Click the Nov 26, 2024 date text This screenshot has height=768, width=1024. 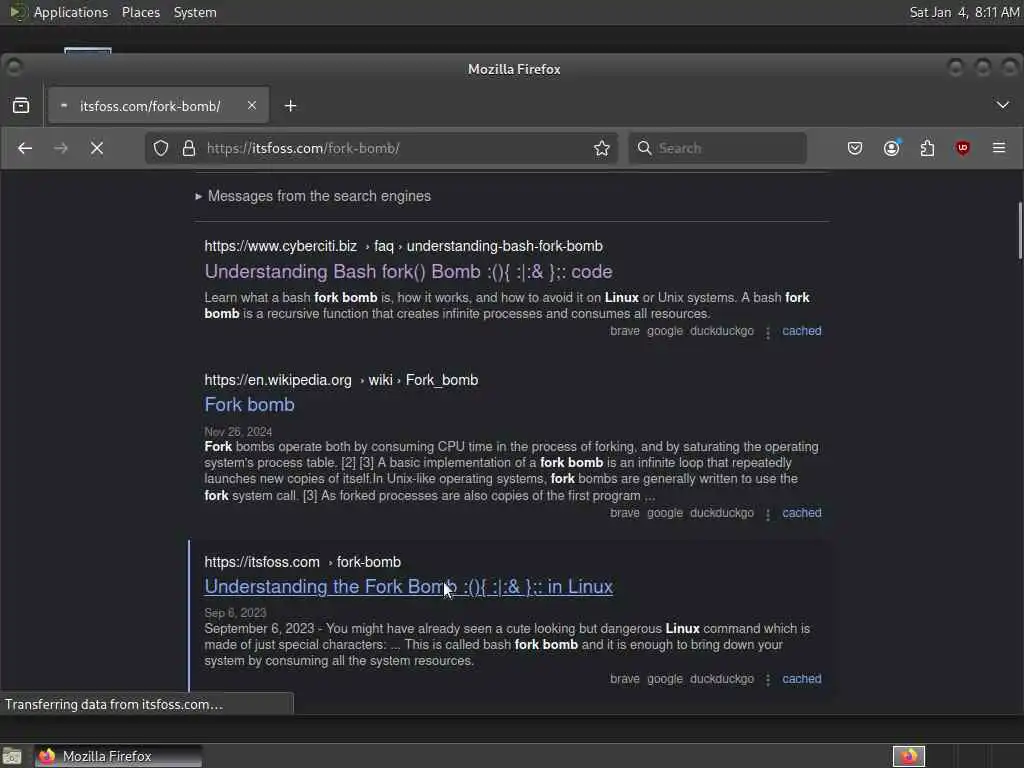pyautogui.click(x=238, y=432)
